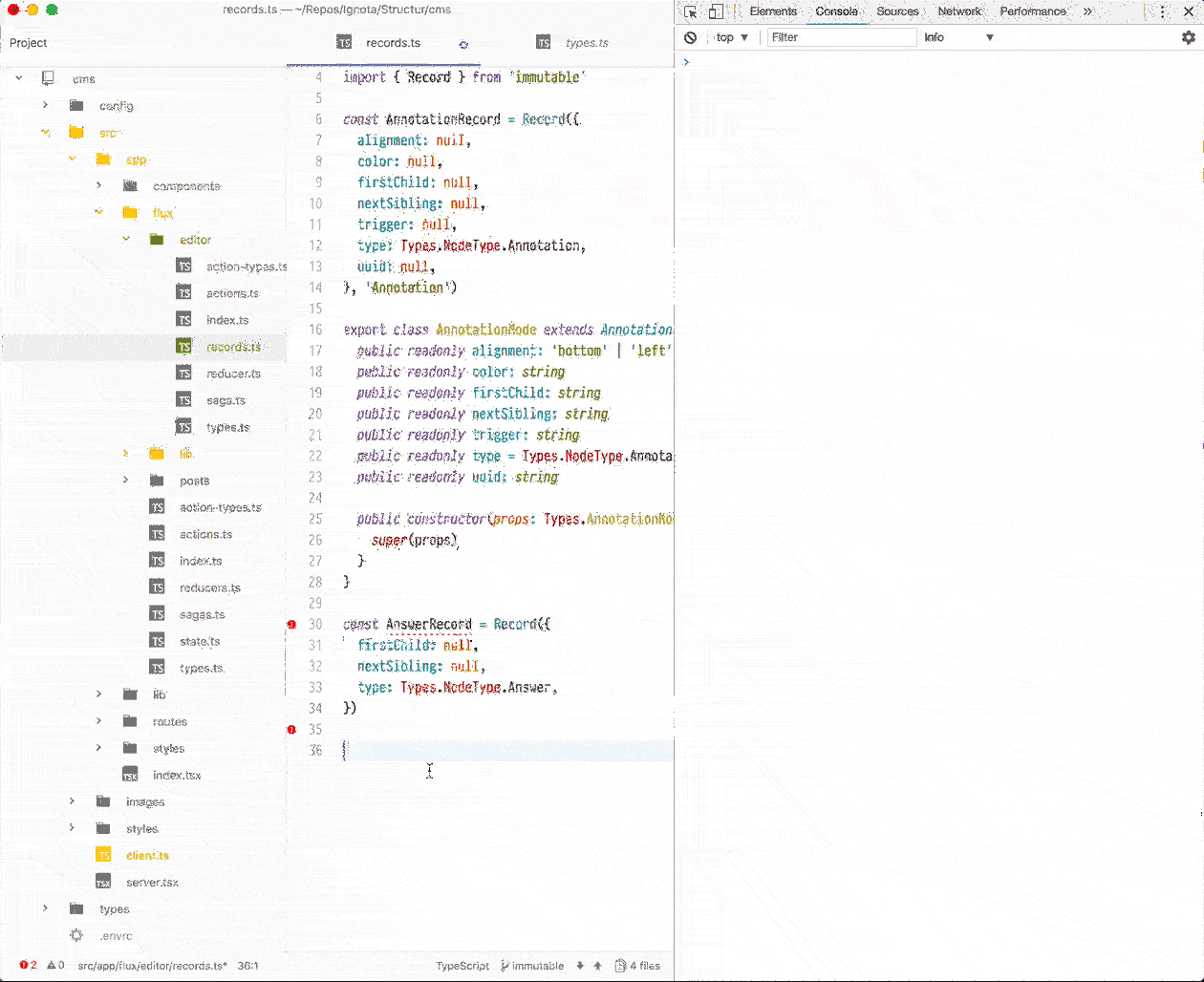Clear the console with the ban icon
The height and width of the screenshot is (982, 1204).
690,36
